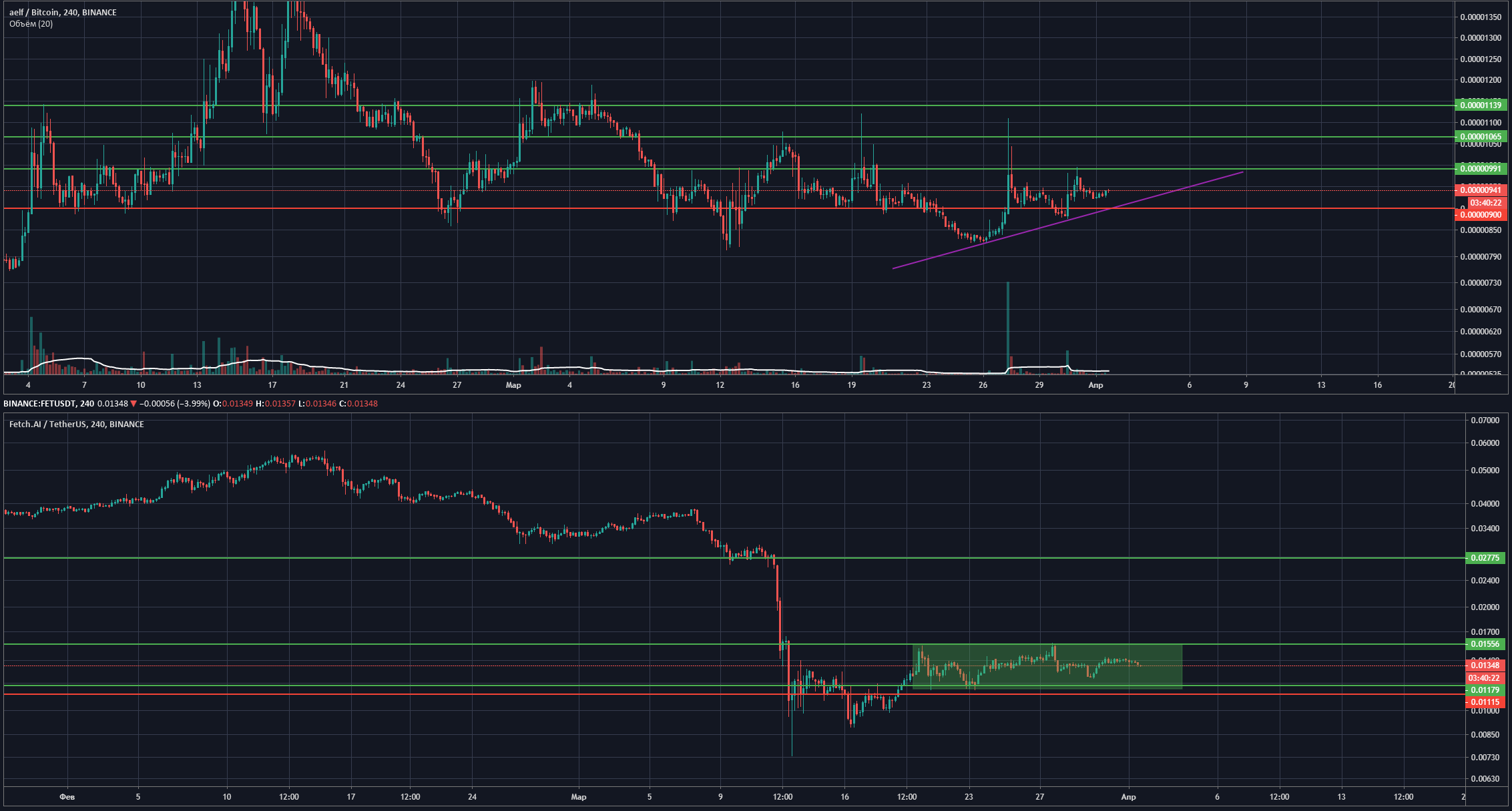Click the red 0.01348 current price label
The height and width of the screenshot is (811, 1512).
point(1485,665)
